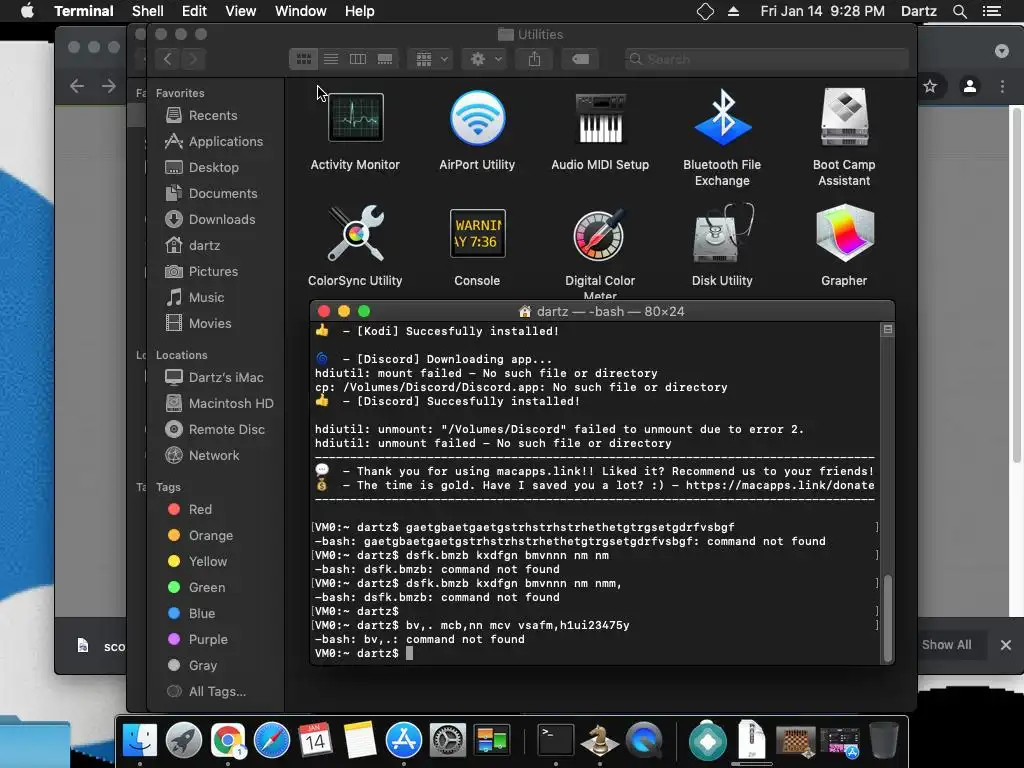
Task: Open the ZIP file in the Dock
Action: [x=752, y=739]
